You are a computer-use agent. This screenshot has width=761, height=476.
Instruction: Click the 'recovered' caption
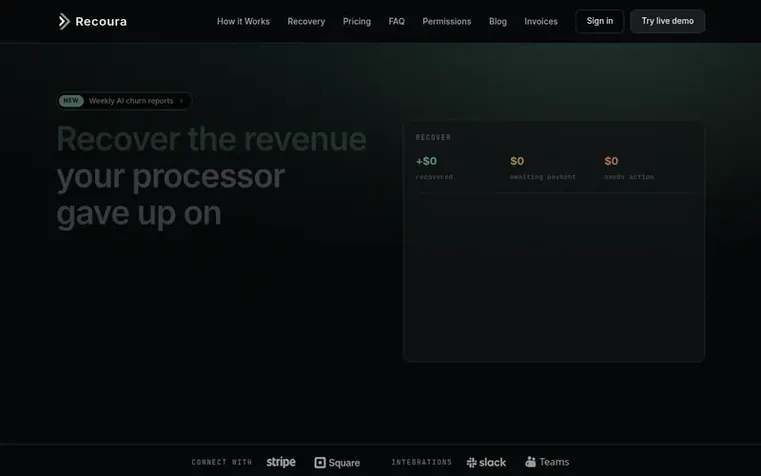[434, 177]
